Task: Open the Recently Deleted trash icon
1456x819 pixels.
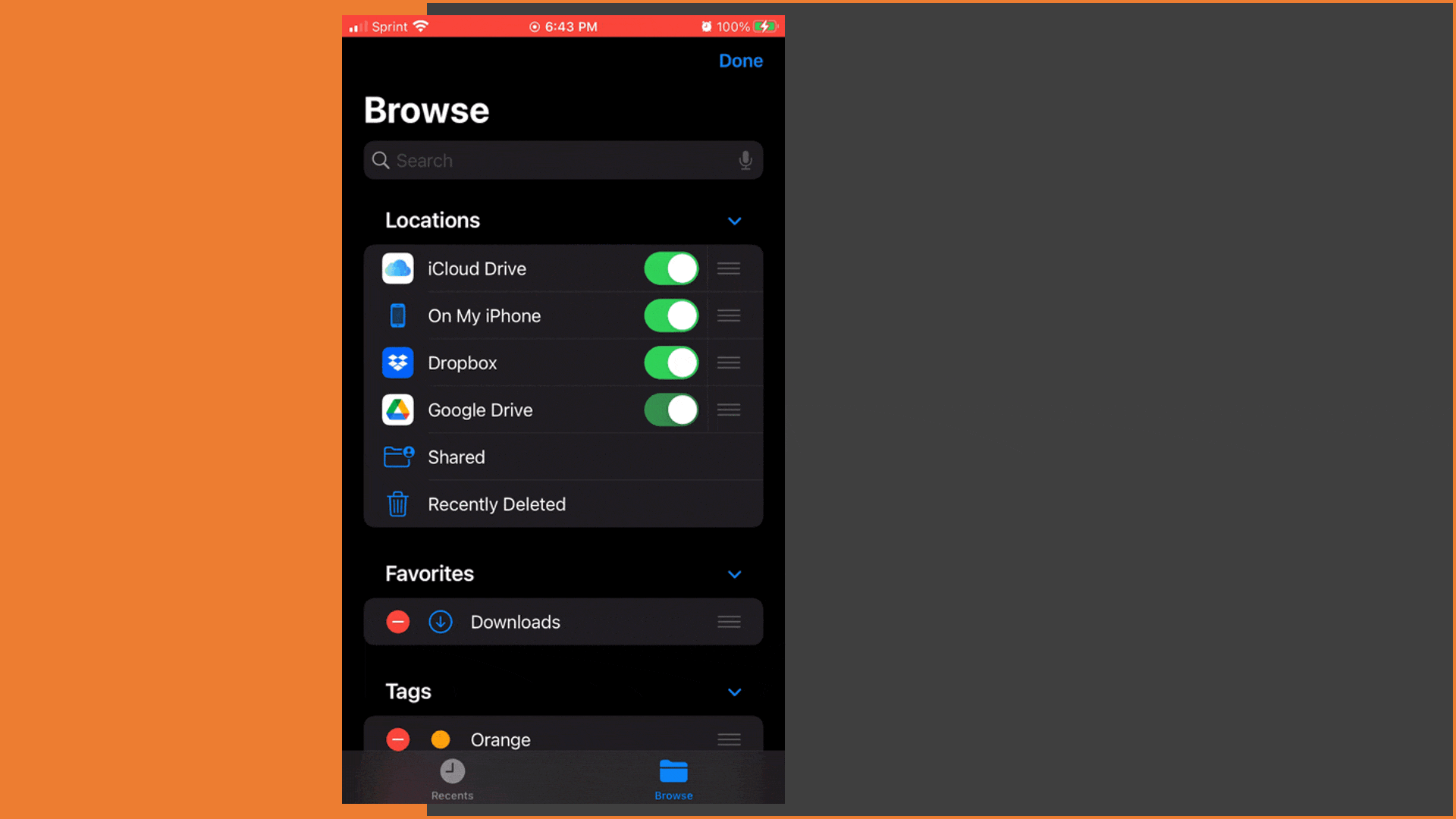Action: 397,504
